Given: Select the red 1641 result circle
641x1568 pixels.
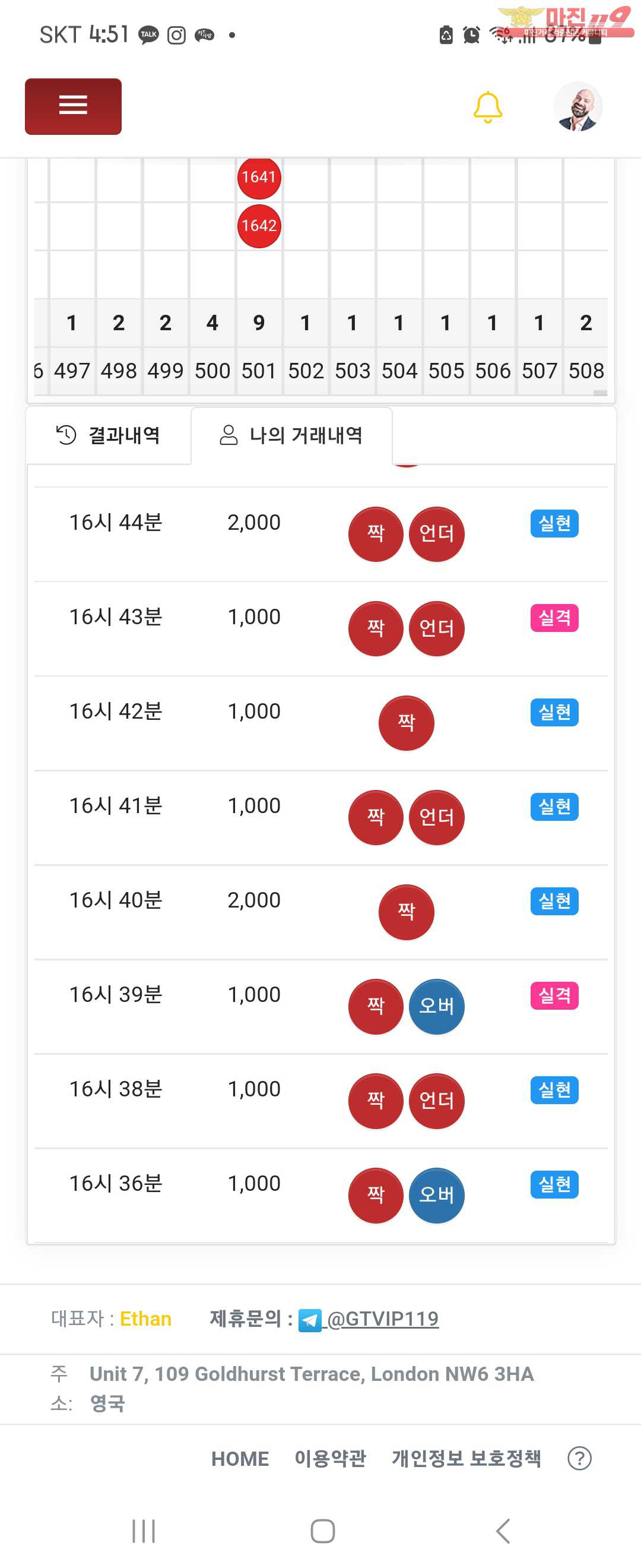Looking at the screenshot, I should pos(259,177).
